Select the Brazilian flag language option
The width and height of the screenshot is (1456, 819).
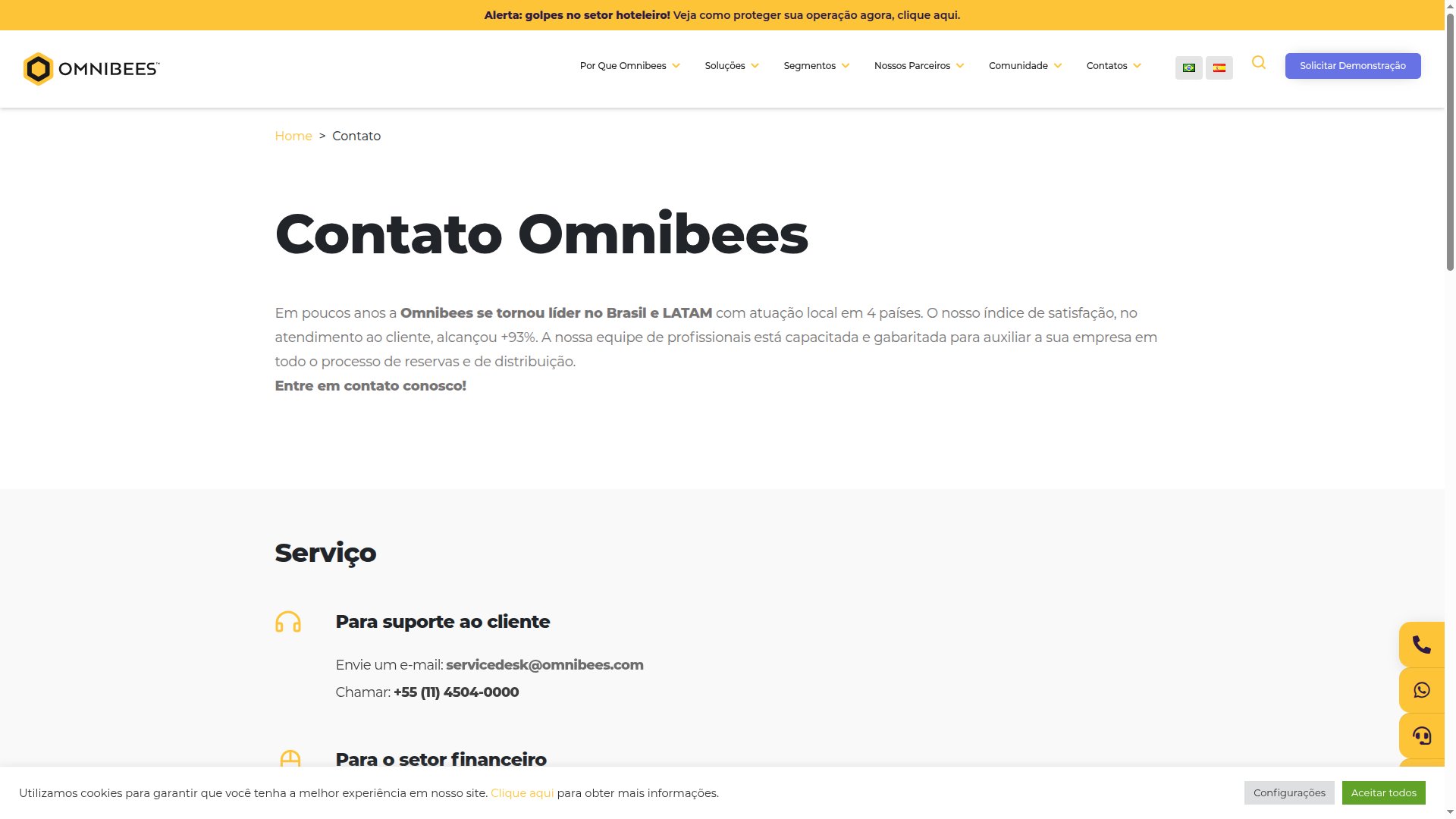tap(1188, 67)
